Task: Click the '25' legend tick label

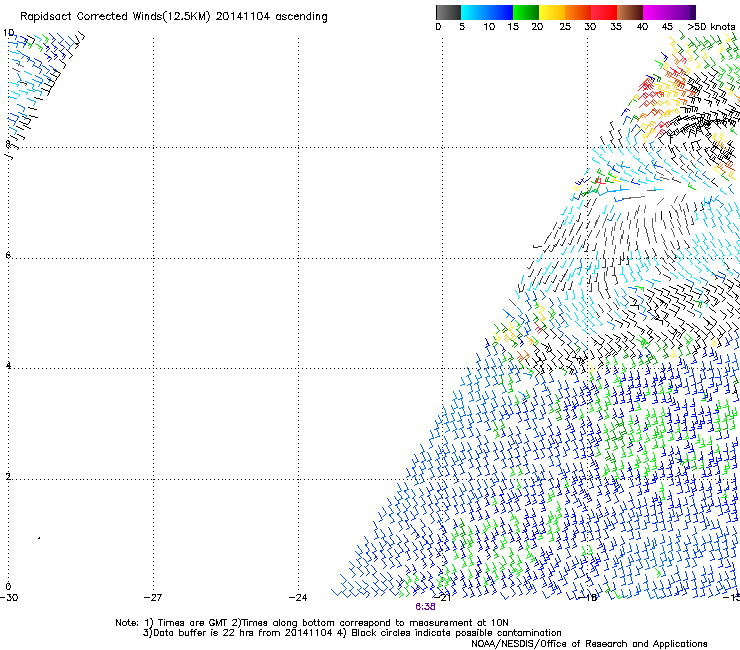Action: (565, 27)
